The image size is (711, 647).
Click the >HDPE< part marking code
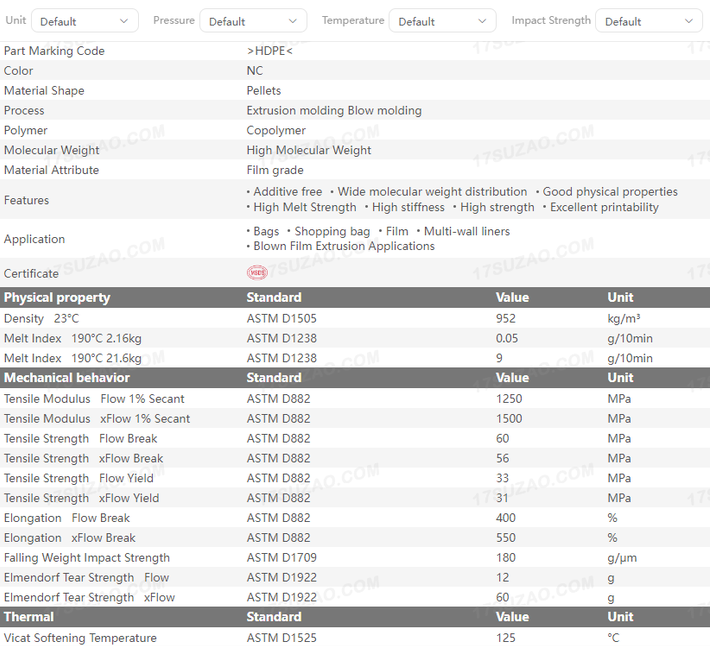270,51
